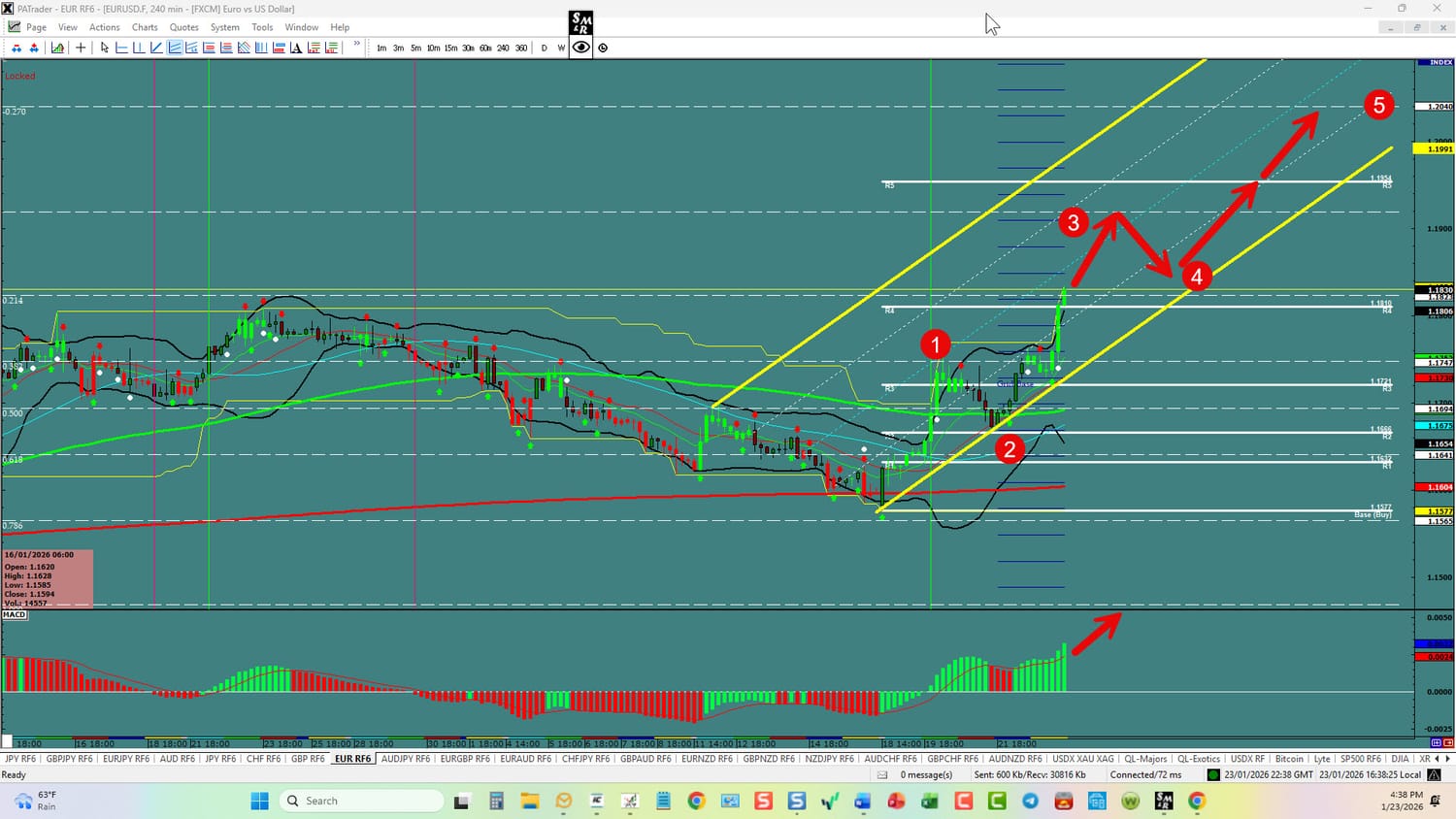The image size is (1456, 819).
Task: Switch to the AUD RF6 tab
Action: tap(177, 759)
